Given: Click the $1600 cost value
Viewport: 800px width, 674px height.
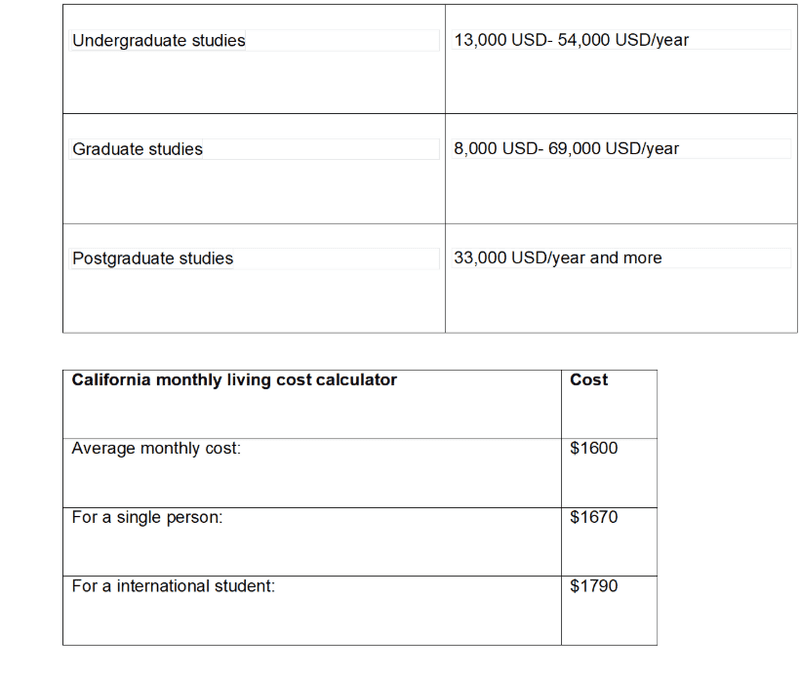Looking at the screenshot, I should (594, 449).
